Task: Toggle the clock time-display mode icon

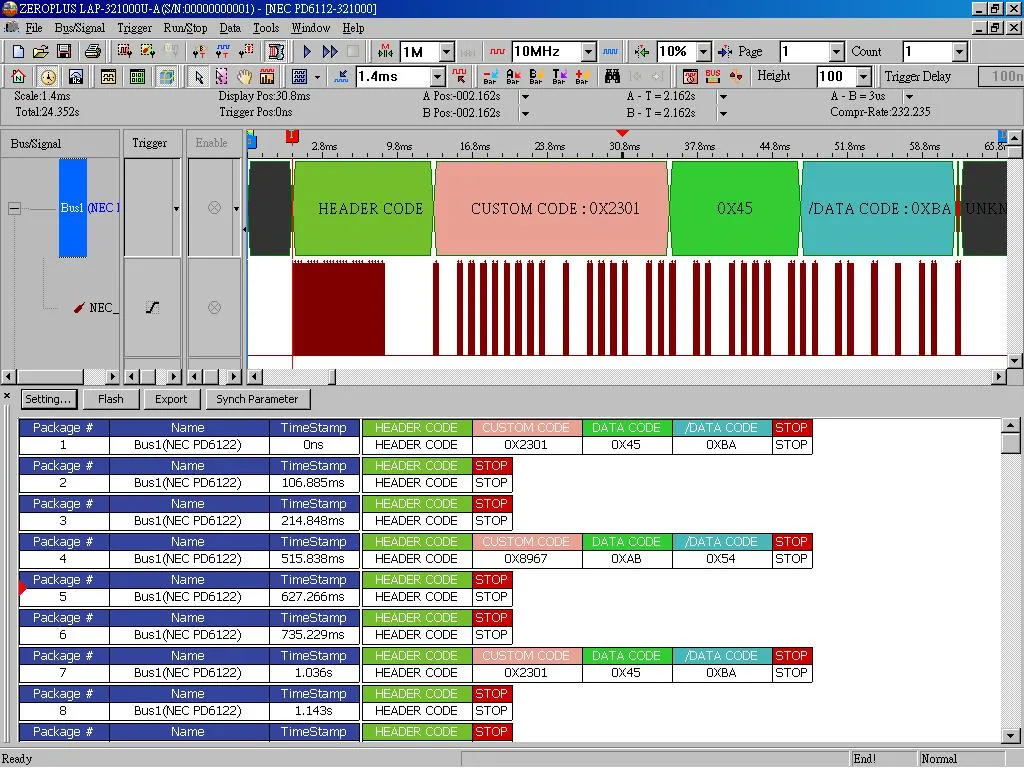Action: [x=48, y=76]
